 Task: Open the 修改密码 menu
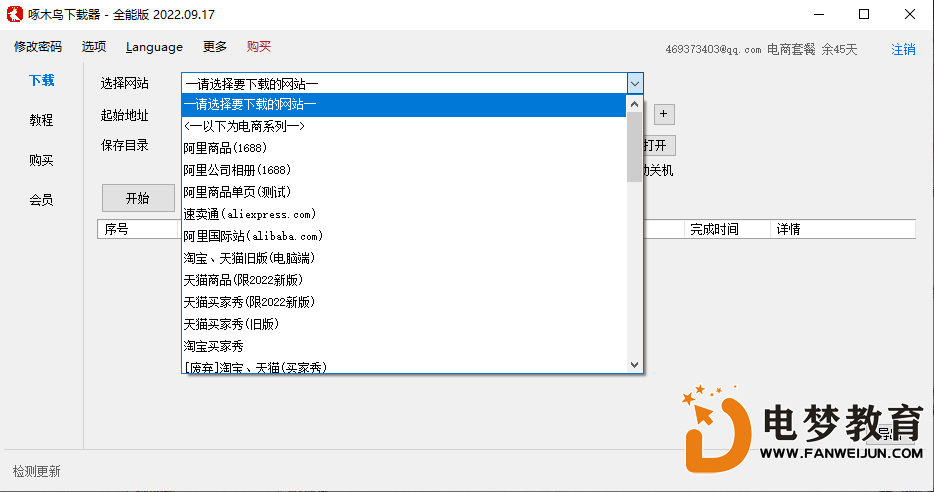[x=38, y=46]
